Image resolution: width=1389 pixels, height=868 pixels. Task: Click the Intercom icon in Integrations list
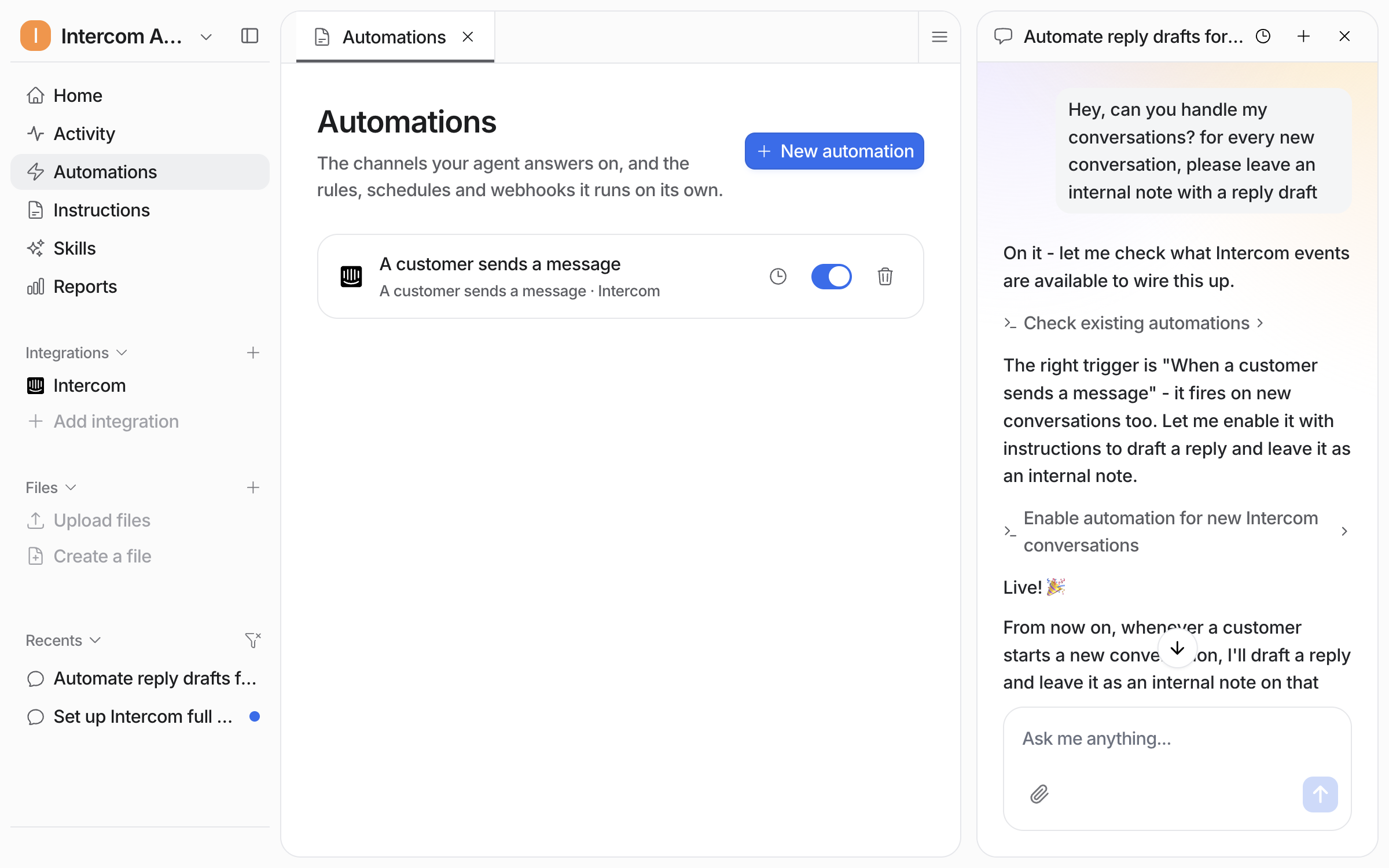35,385
